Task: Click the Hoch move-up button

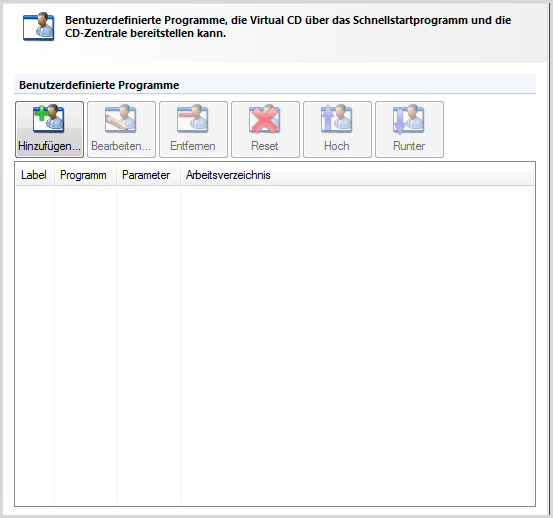Action: (x=337, y=129)
